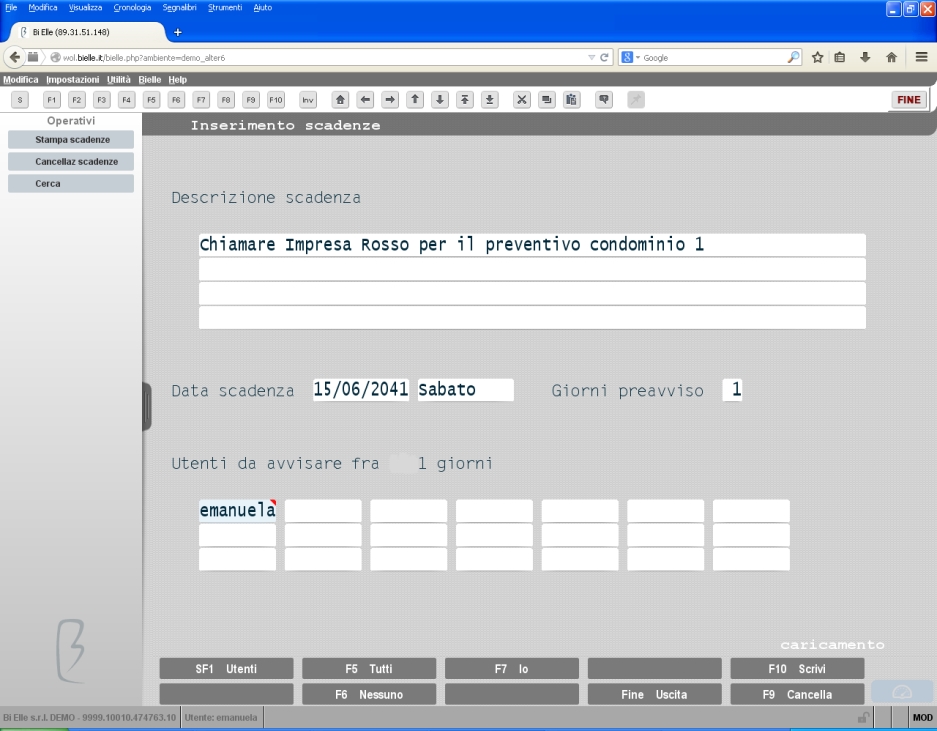937x731 pixels.
Task: Go to the Firefox home page icon
Action: [x=892, y=57]
